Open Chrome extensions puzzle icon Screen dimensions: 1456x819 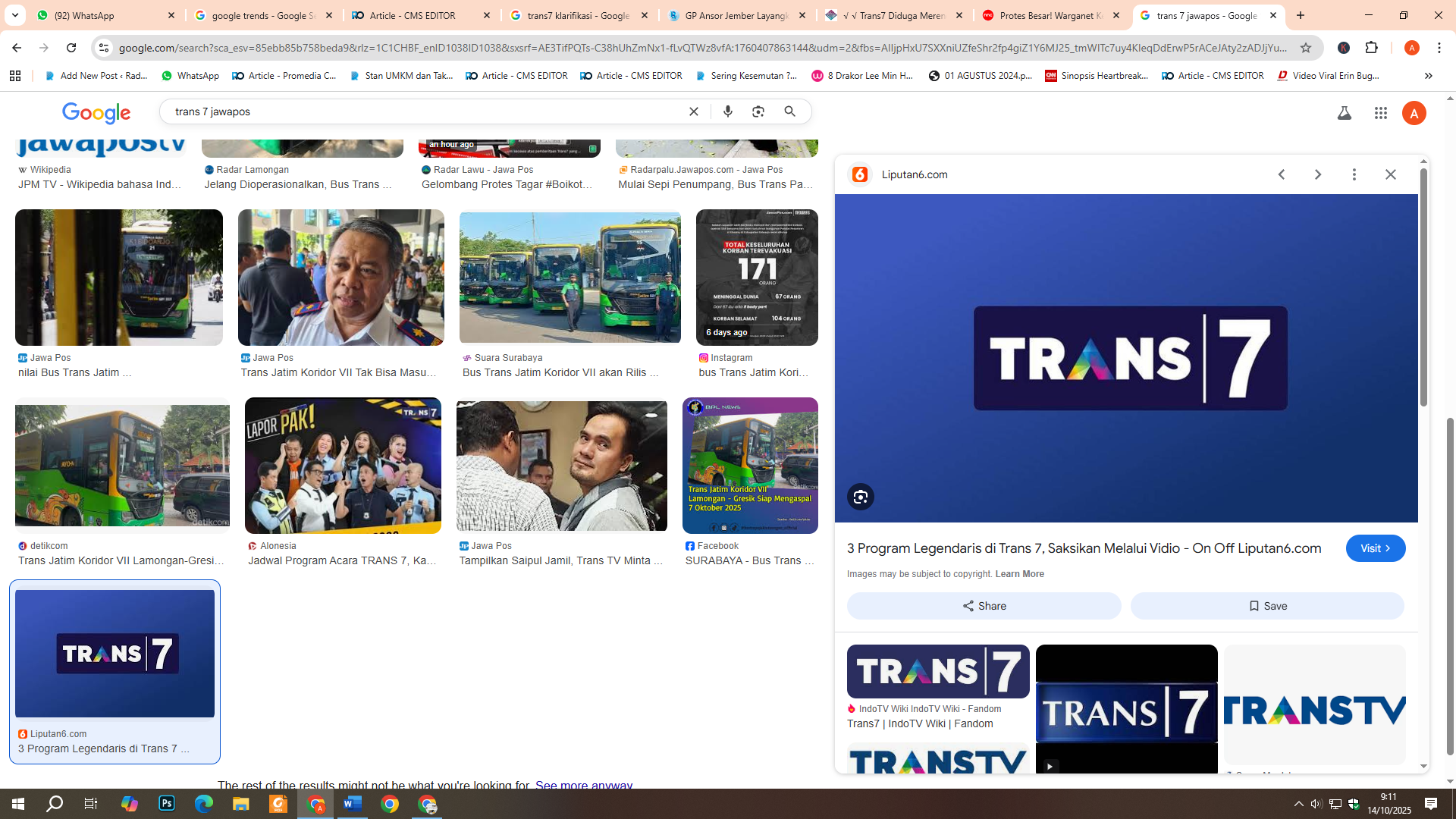tap(1371, 48)
